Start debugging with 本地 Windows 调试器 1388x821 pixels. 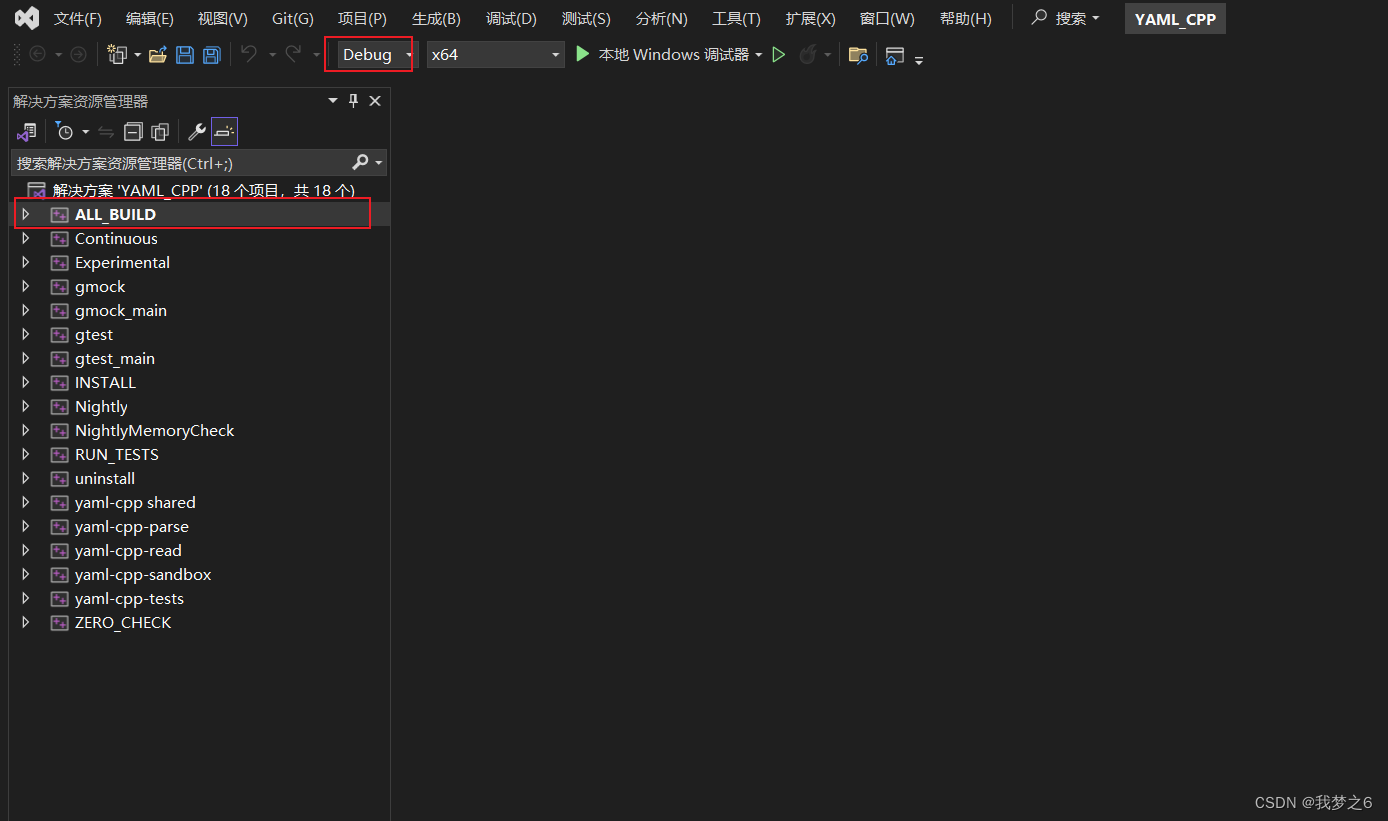coord(666,55)
